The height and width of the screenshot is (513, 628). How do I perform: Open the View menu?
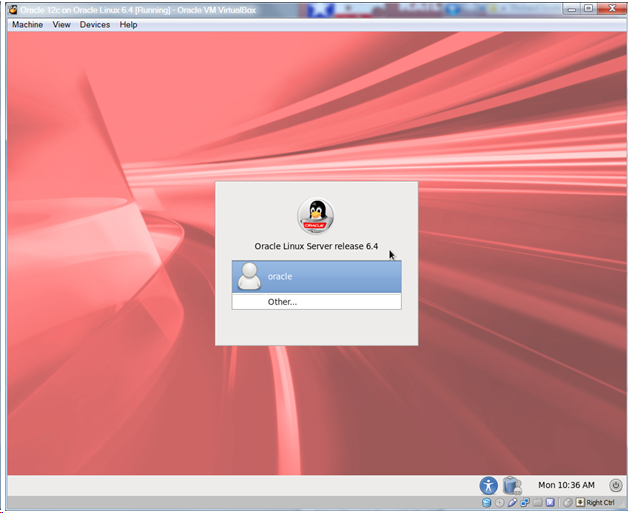[62, 24]
